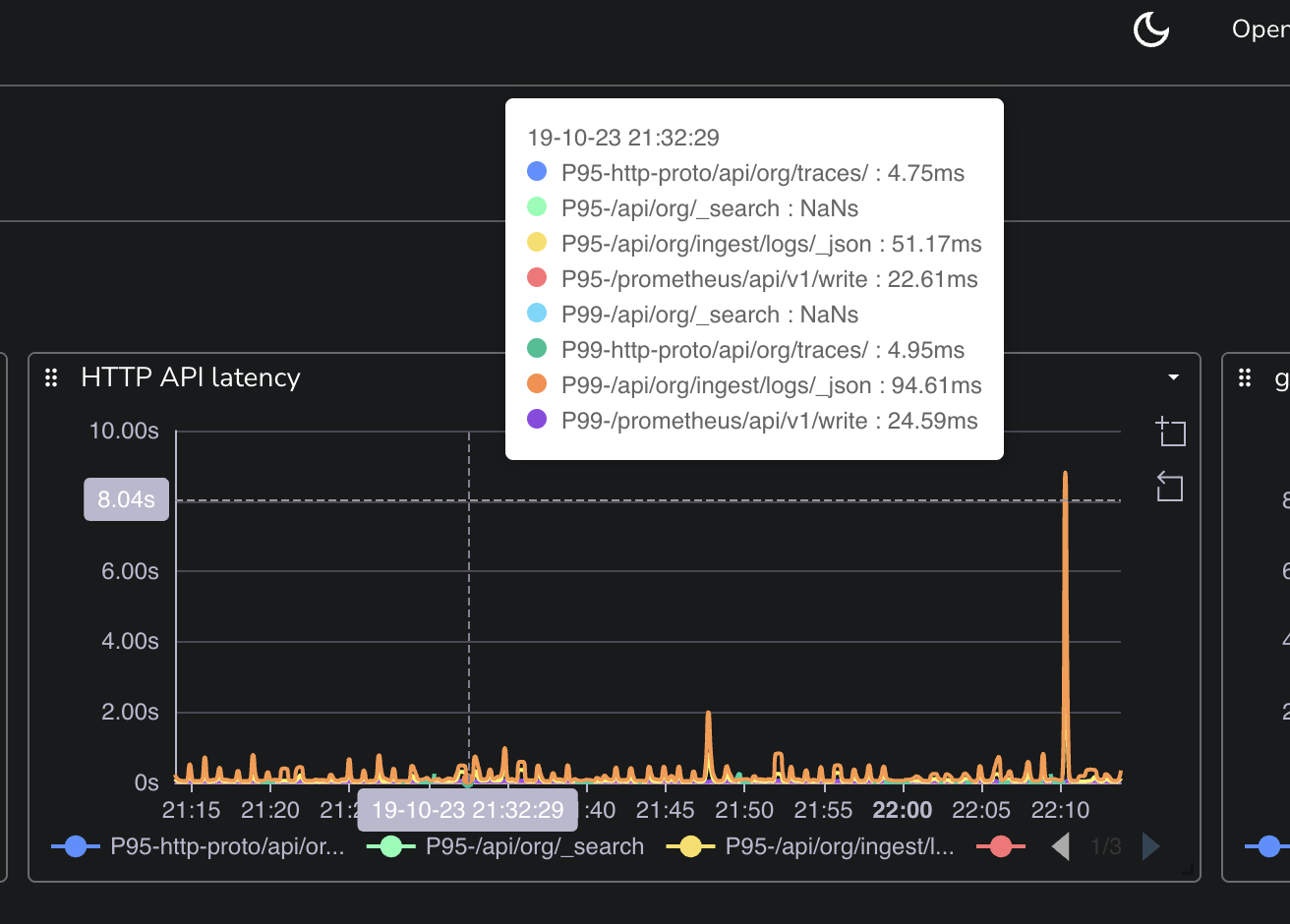Click the grip handle of HTTP API latency panel
Screen dimensions: 1290x924
click(x=51, y=376)
